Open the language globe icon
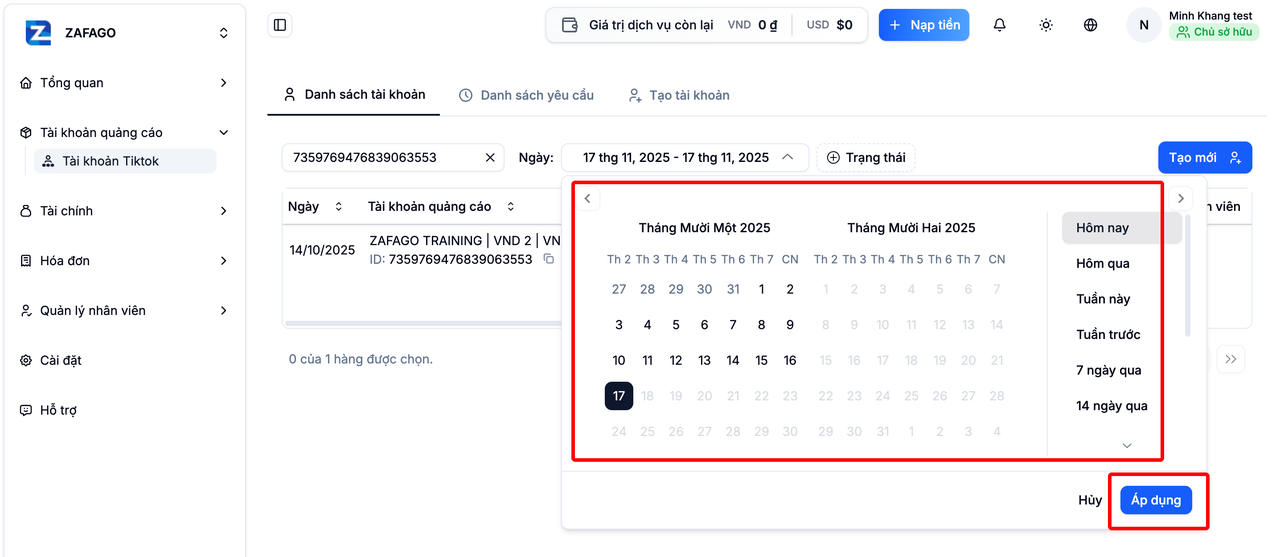Viewport: 1280px width, 557px height. (x=1091, y=25)
